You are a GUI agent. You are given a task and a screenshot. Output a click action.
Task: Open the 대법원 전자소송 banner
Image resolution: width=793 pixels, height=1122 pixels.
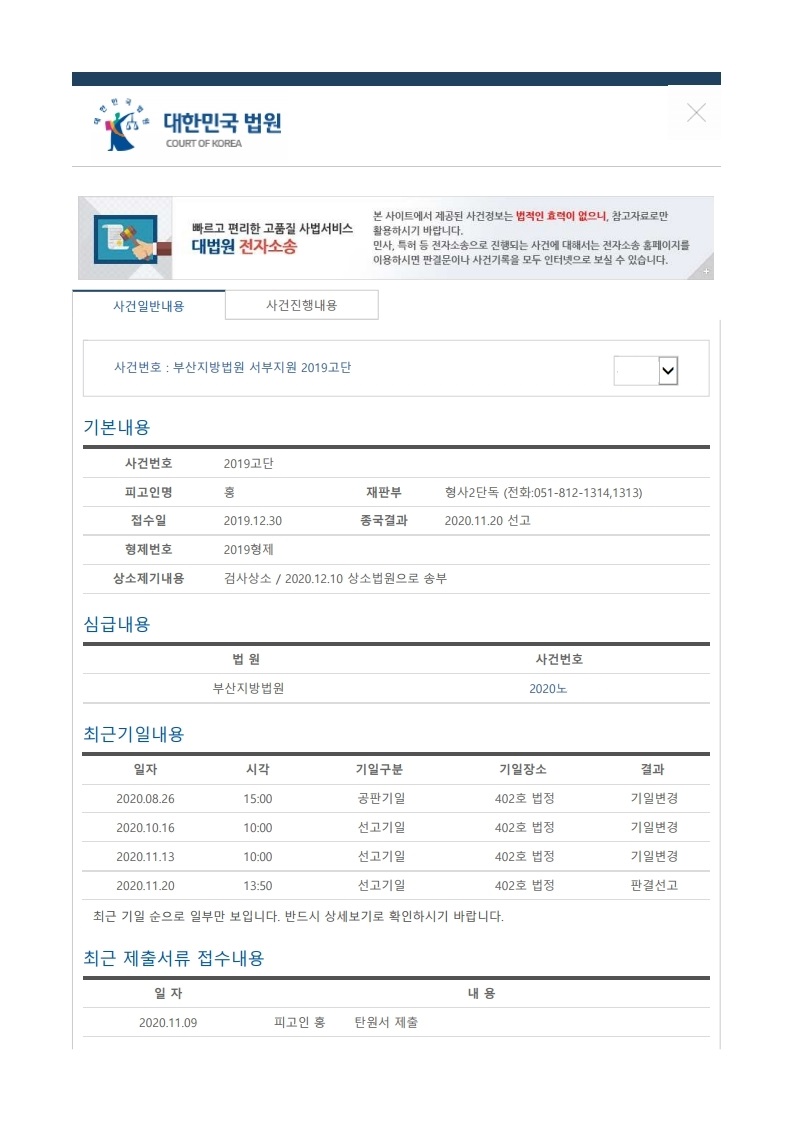pyautogui.click(x=396, y=238)
